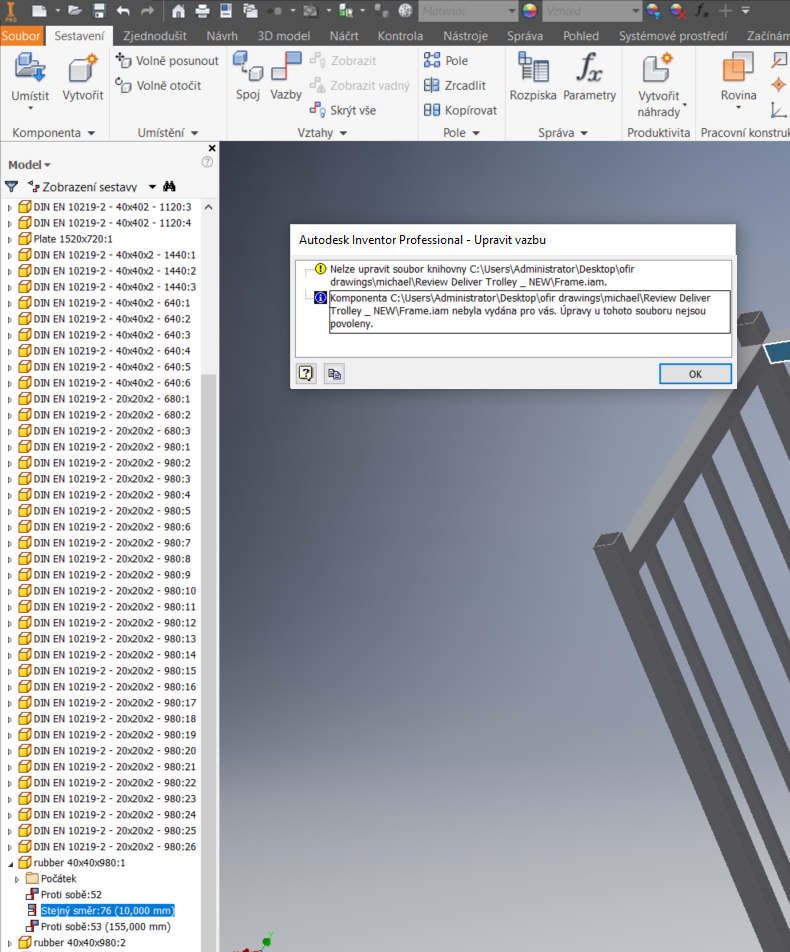Collapse the rubber 40x40x980:1 node

coord(10,863)
